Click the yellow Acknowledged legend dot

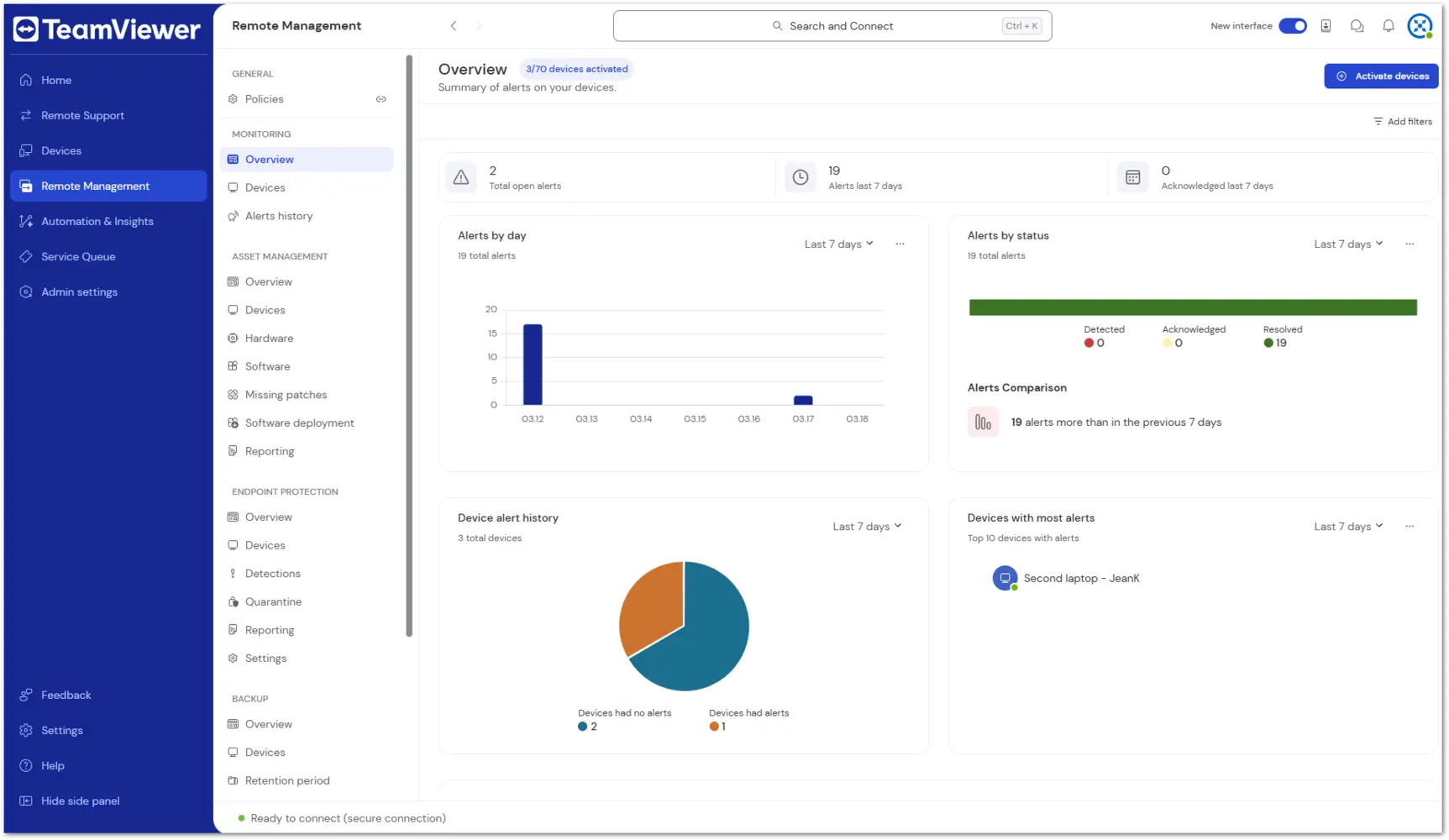1167,343
